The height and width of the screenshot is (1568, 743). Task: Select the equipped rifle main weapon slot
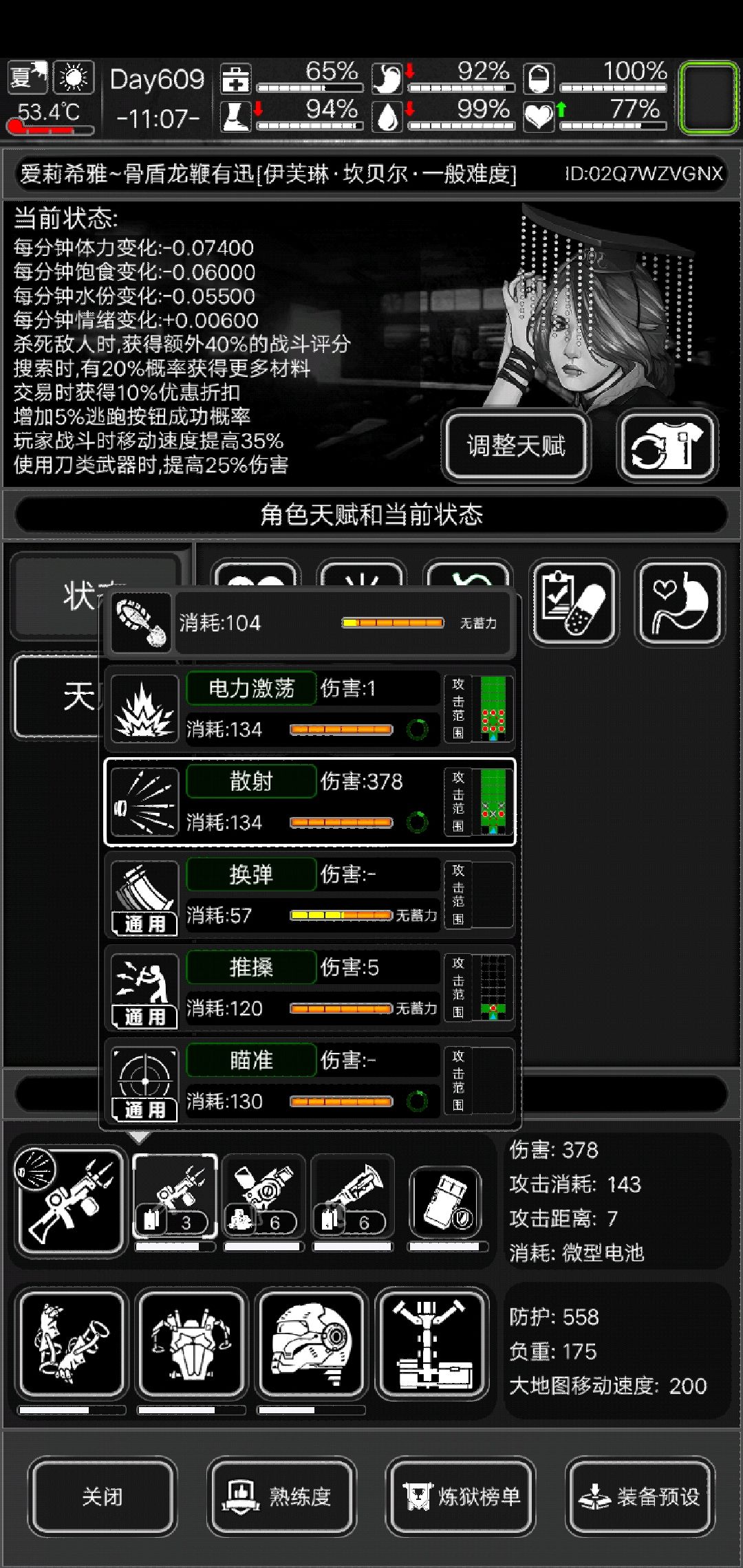pos(71,1201)
